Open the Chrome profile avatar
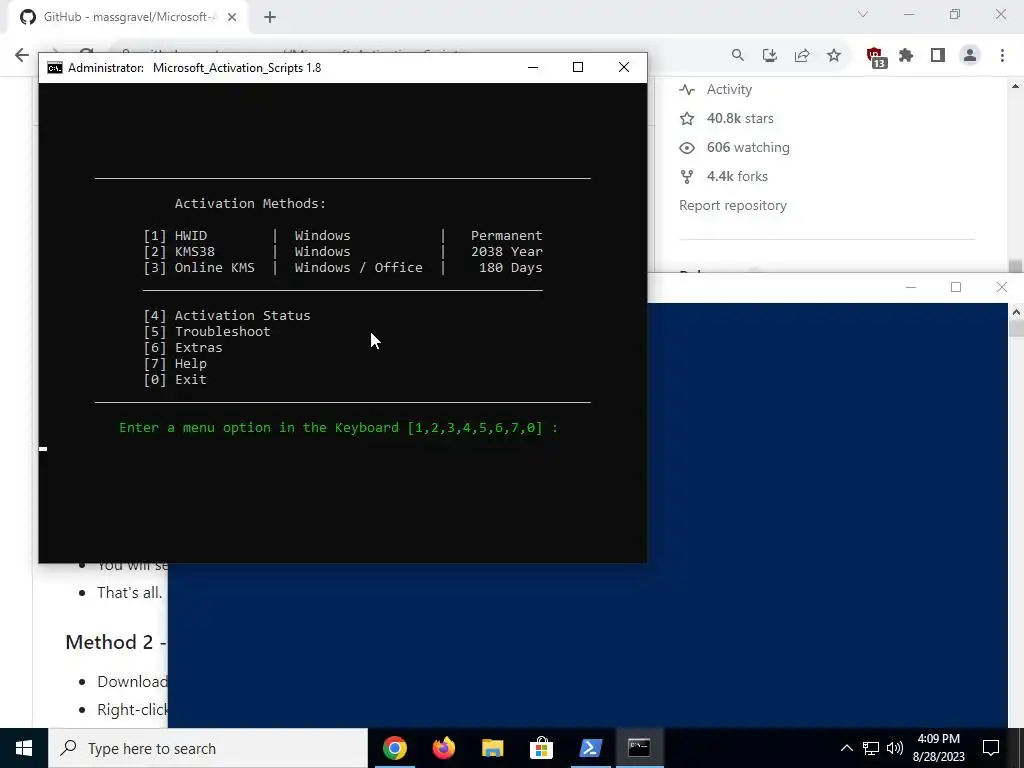Image resolution: width=1024 pixels, height=768 pixels. [970, 56]
